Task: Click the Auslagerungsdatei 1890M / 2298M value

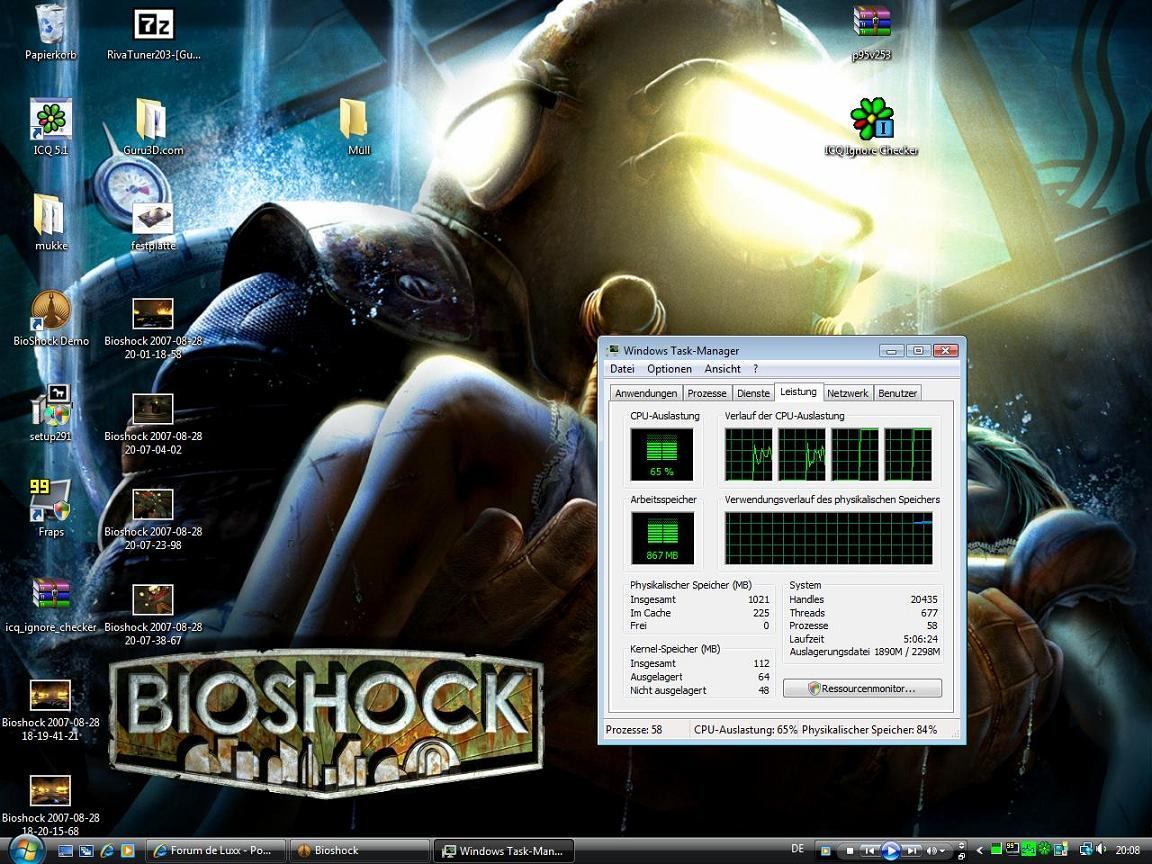Action: coord(907,652)
